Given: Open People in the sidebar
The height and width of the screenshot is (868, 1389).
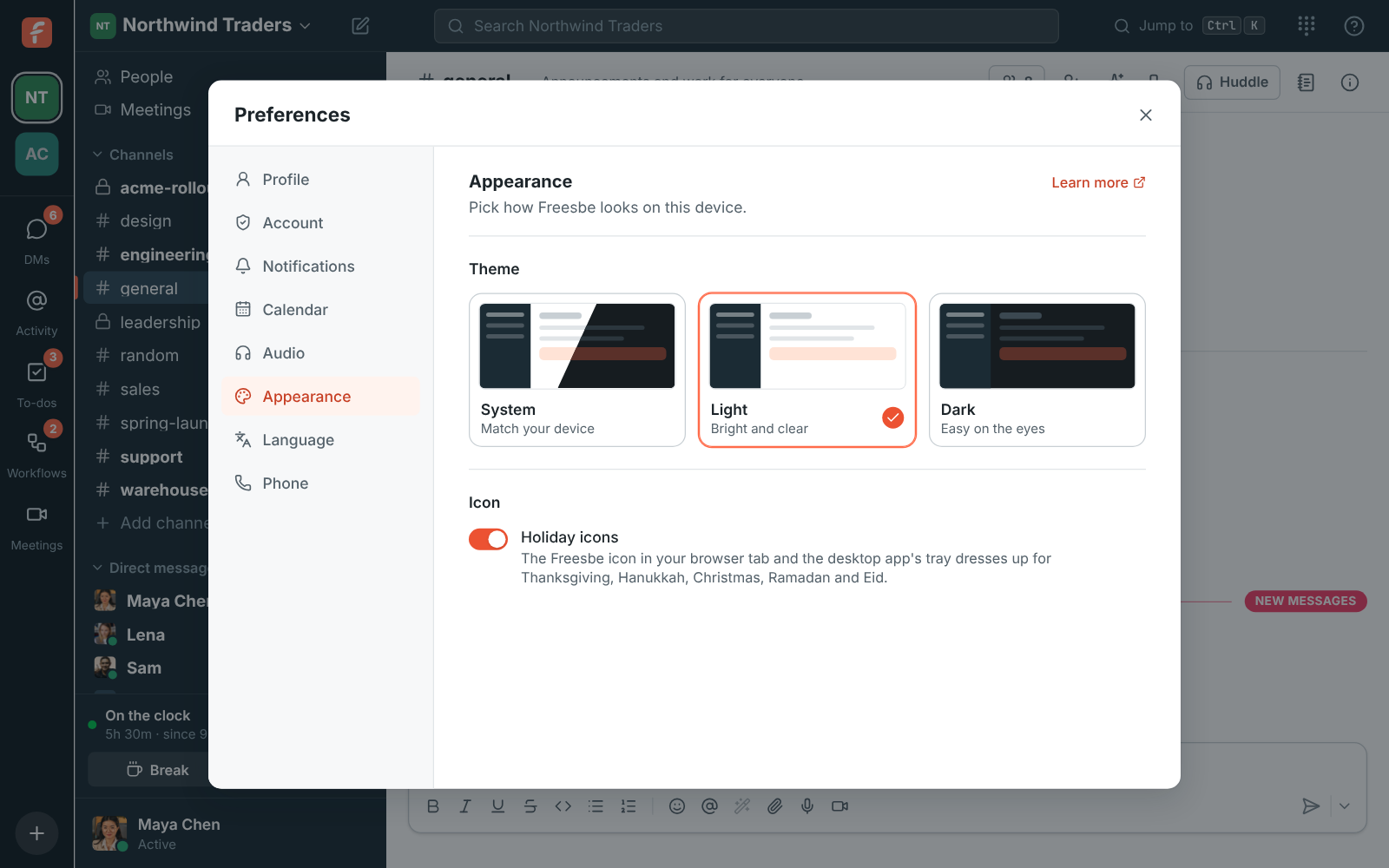Looking at the screenshot, I should [x=146, y=77].
